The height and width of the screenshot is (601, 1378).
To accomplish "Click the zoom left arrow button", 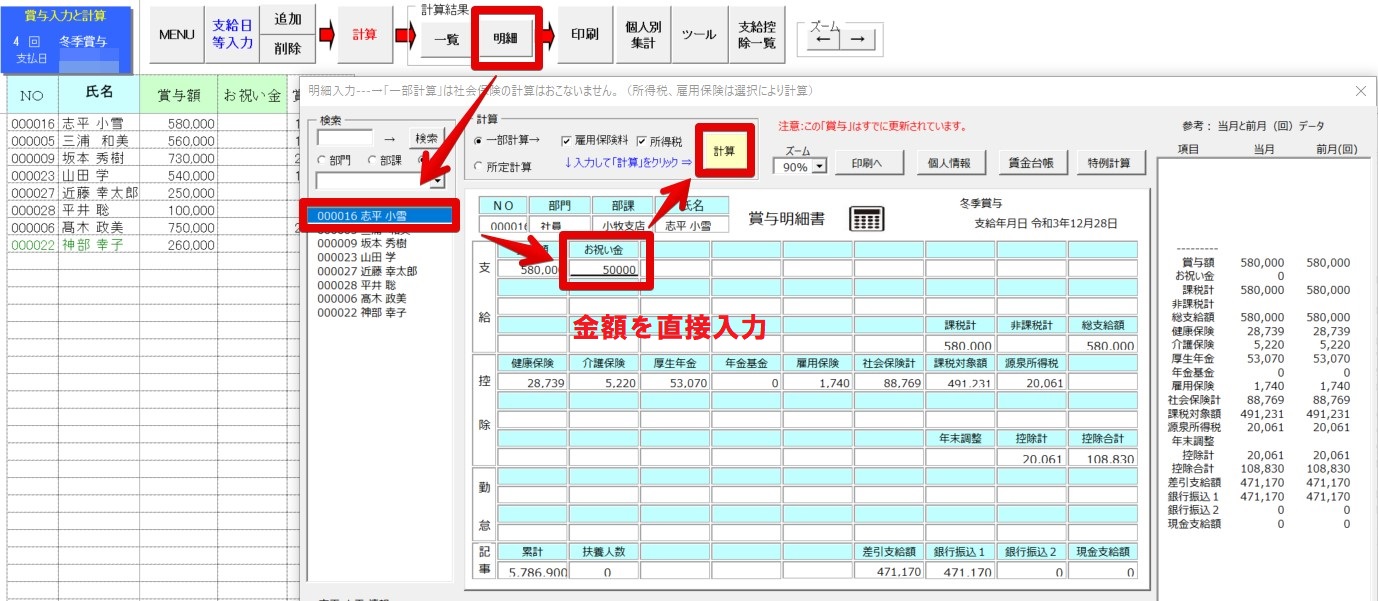I will click(821, 39).
